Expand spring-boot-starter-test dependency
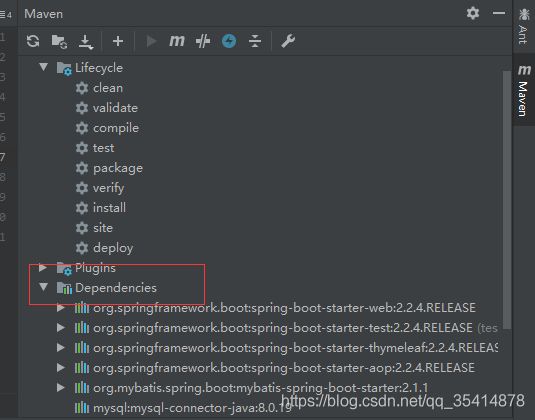 61,328
